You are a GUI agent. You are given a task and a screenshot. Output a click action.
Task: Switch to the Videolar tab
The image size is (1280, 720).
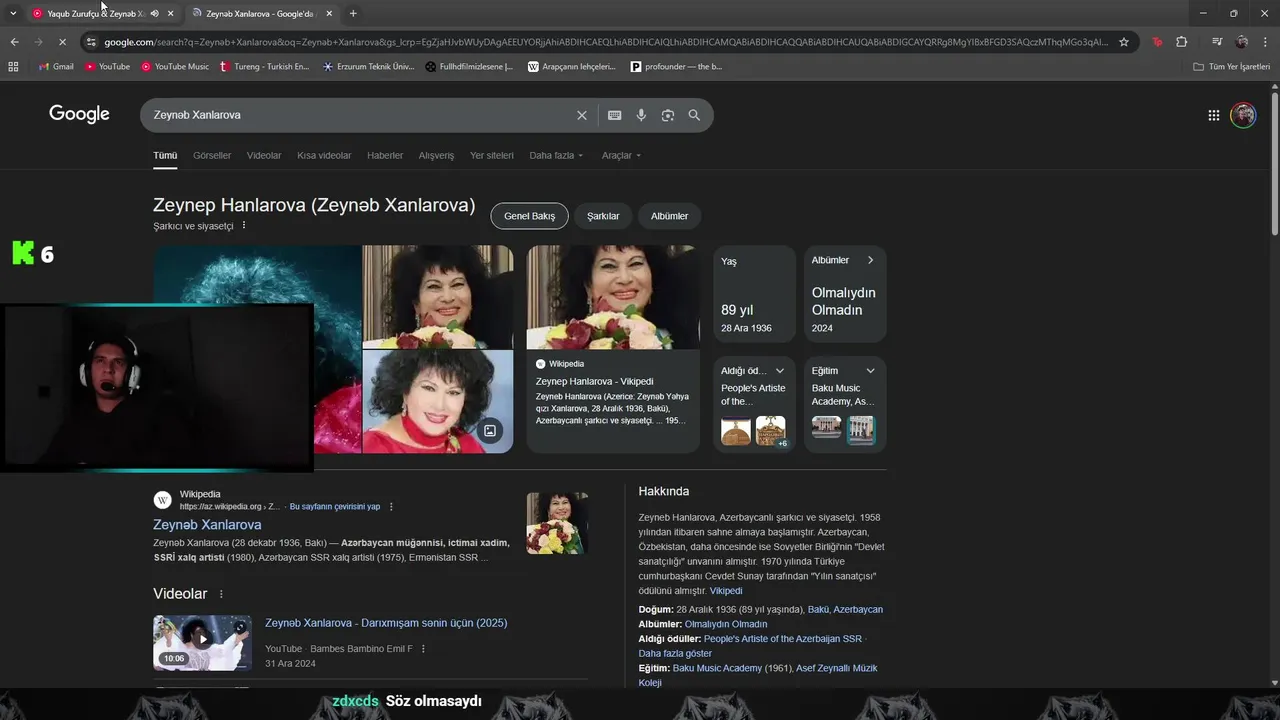[x=264, y=155]
